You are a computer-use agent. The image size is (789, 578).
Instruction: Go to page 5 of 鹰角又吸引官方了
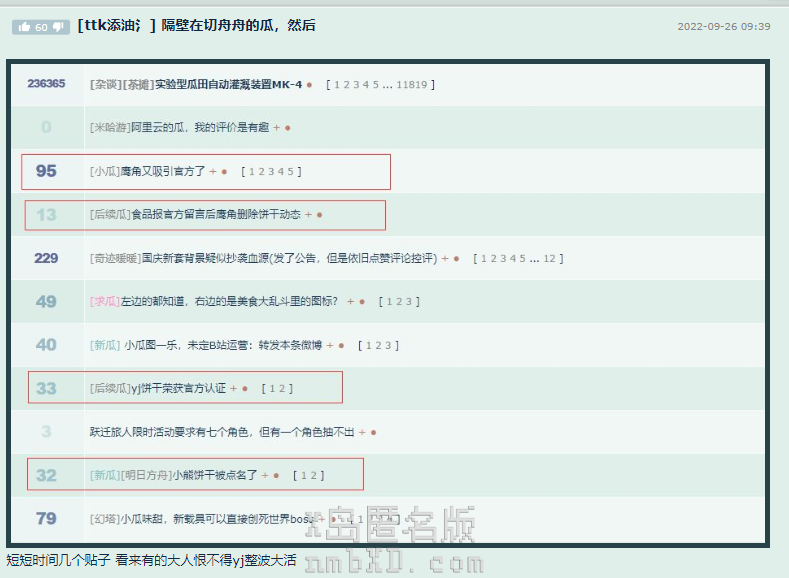tap(290, 172)
